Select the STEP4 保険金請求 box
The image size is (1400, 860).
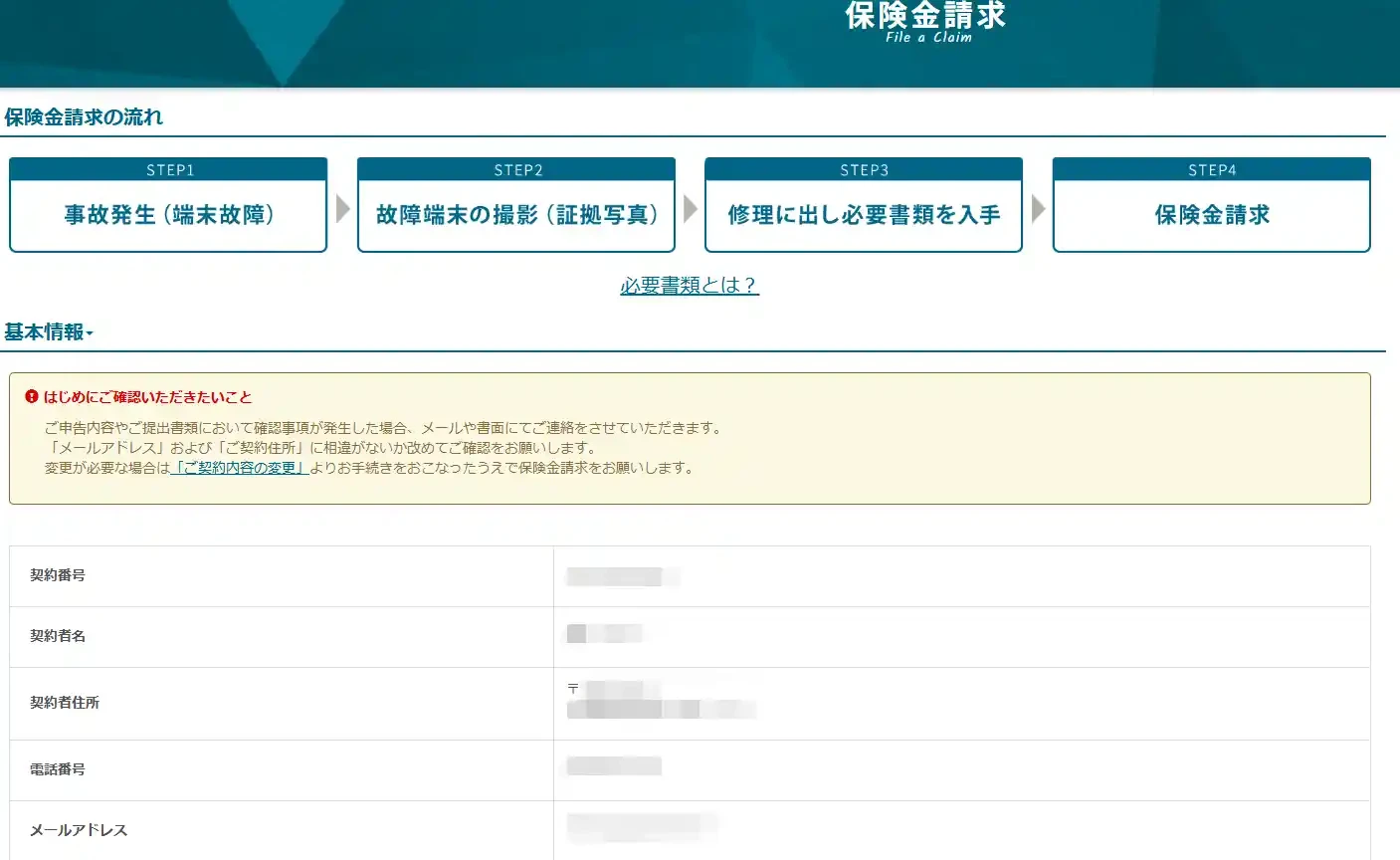1212,205
